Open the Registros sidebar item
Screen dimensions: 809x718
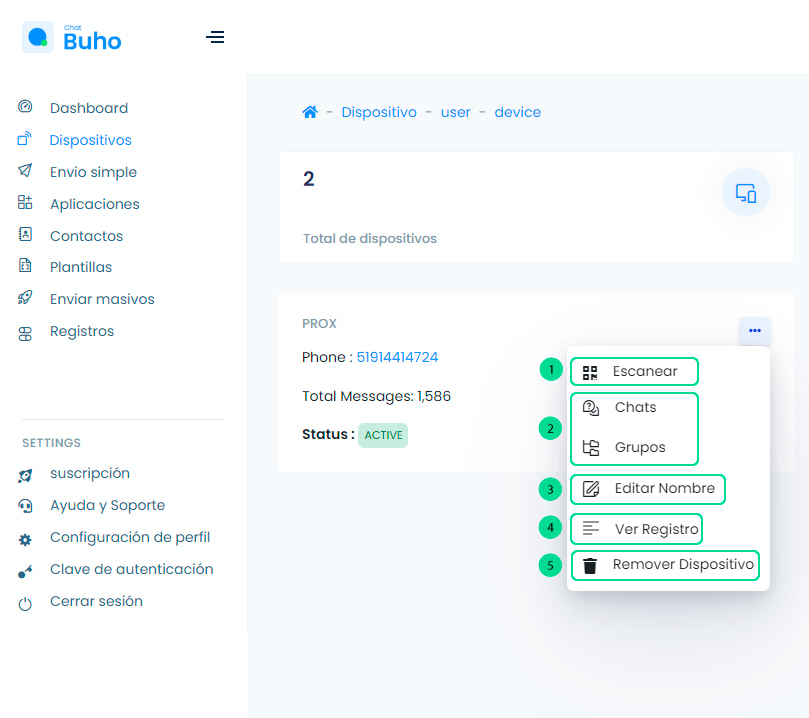(x=82, y=331)
